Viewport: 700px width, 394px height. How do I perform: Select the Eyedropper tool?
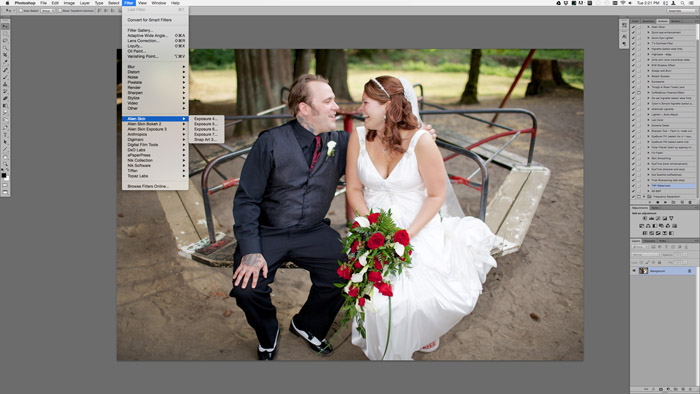point(5,62)
